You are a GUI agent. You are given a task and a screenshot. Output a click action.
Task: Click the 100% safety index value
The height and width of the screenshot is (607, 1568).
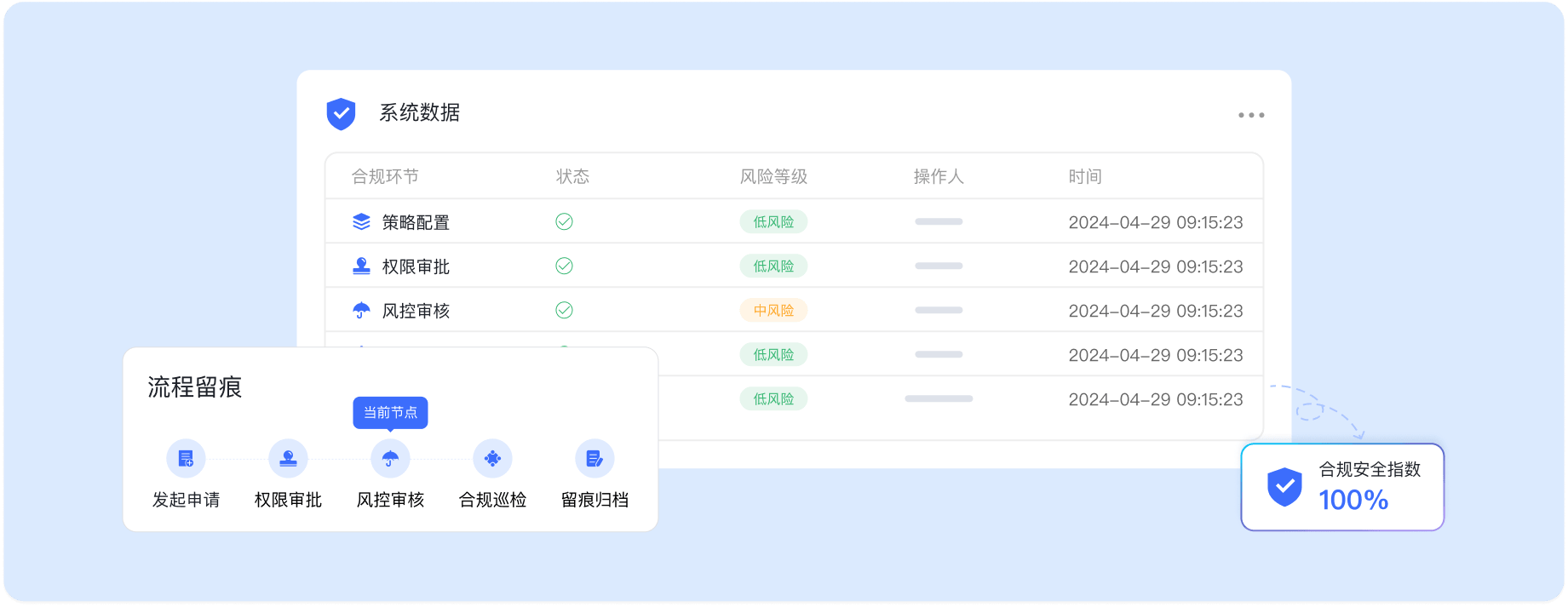1353,500
